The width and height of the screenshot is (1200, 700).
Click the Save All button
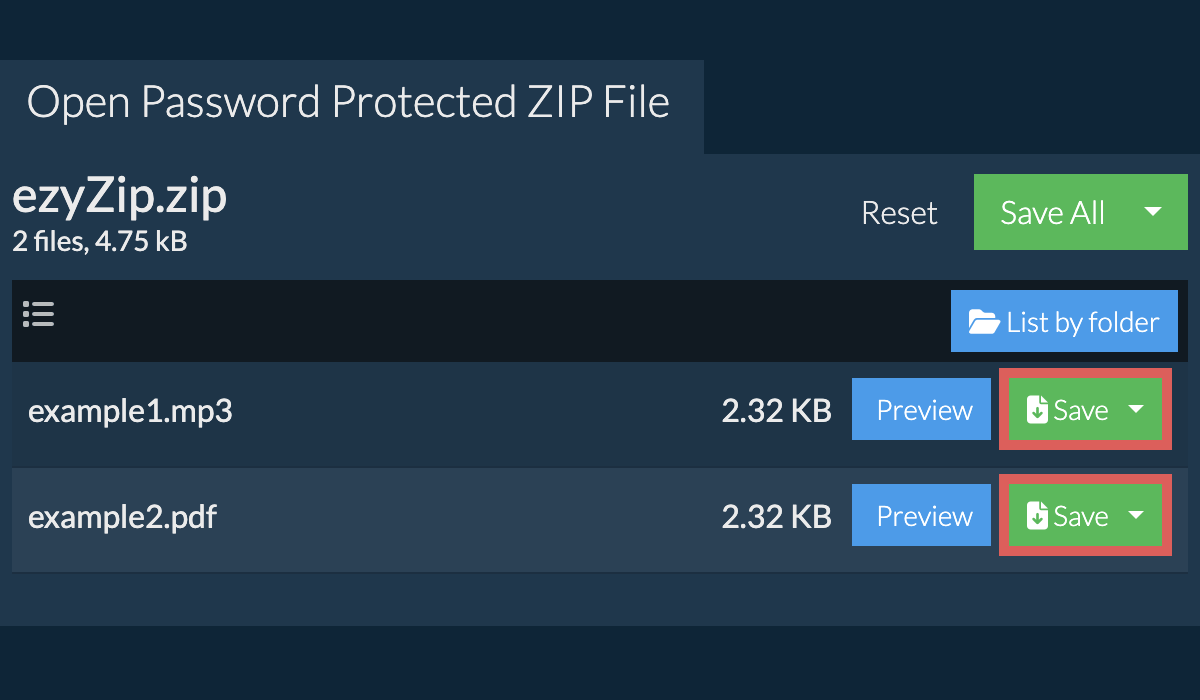pyautogui.click(x=1052, y=212)
